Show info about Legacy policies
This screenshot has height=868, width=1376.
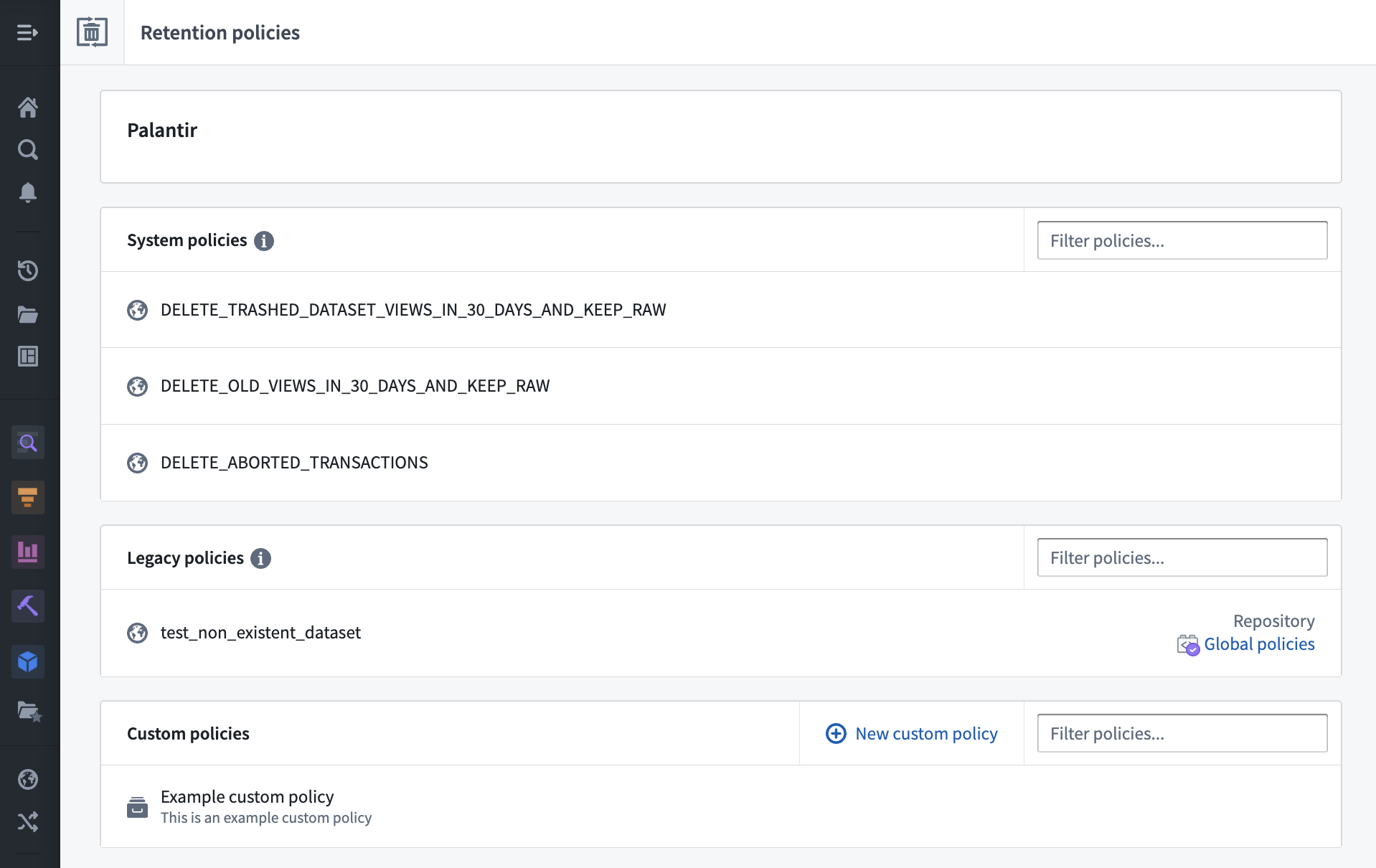pos(260,558)
